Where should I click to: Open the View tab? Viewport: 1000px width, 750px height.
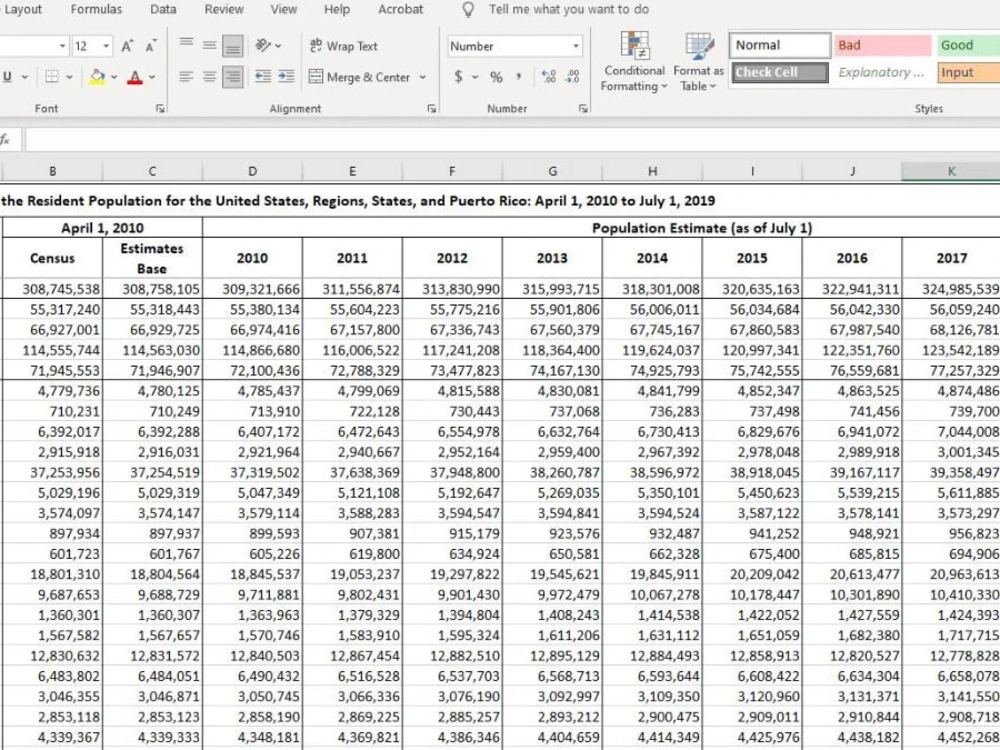pos(283,10)
